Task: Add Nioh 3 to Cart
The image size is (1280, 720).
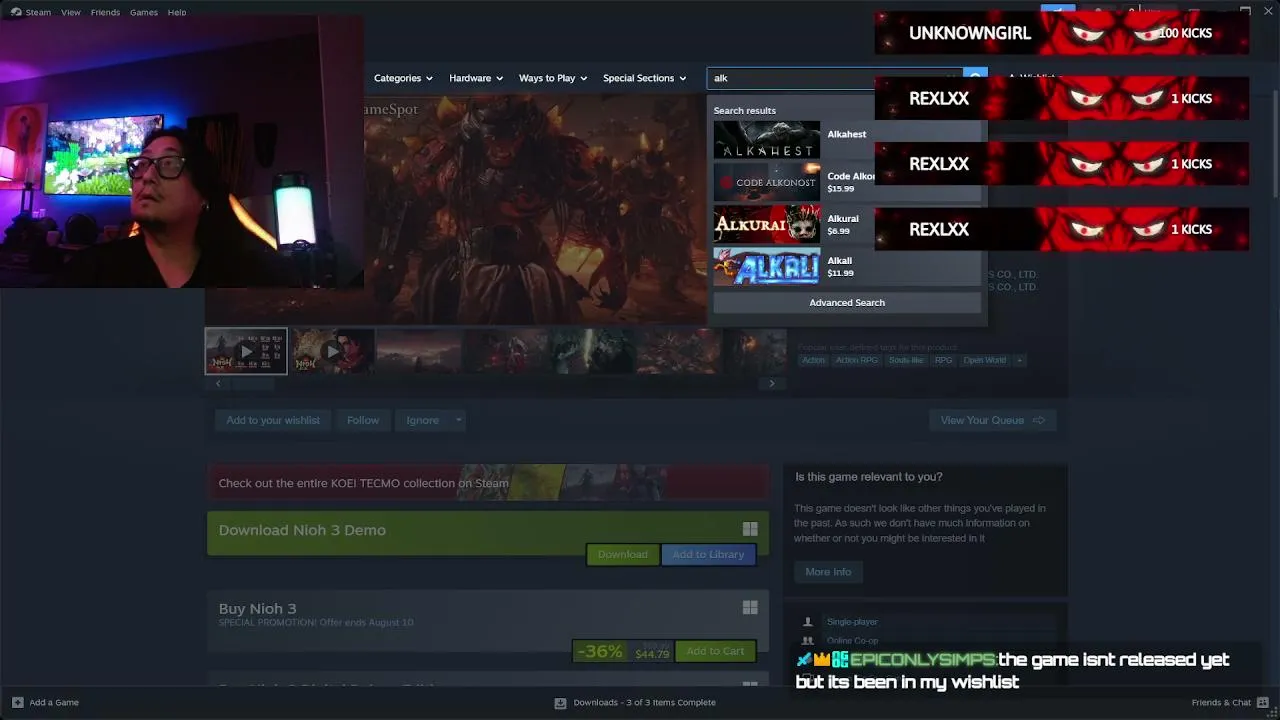Action: click(715, 651)
